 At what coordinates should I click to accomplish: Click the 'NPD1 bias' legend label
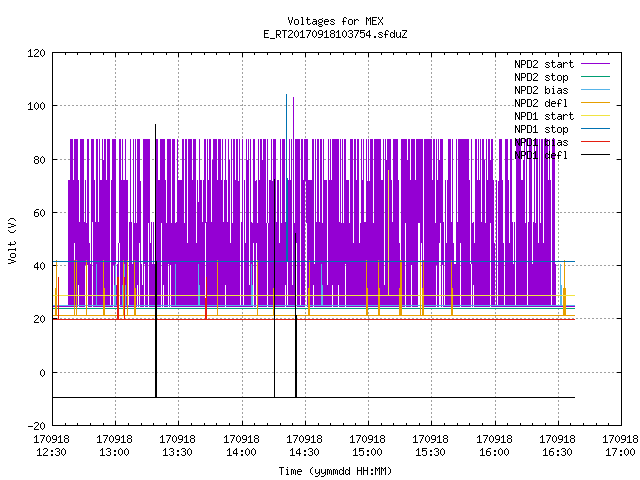tap(541, 142)
